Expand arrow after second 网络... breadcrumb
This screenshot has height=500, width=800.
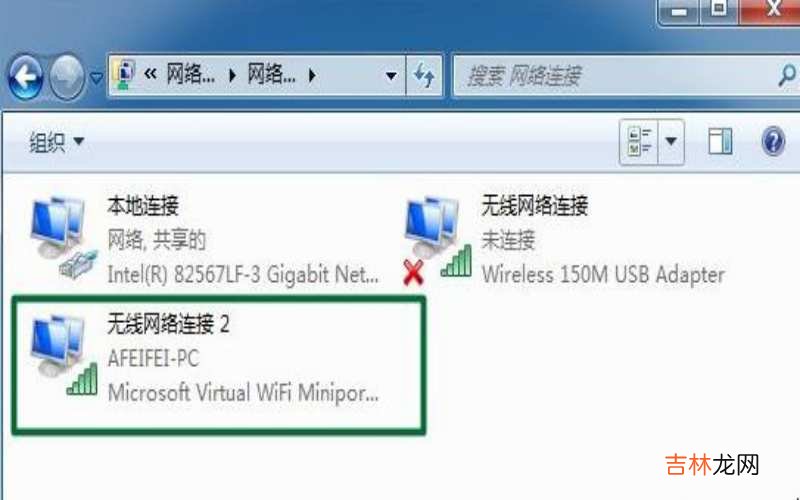312,76
